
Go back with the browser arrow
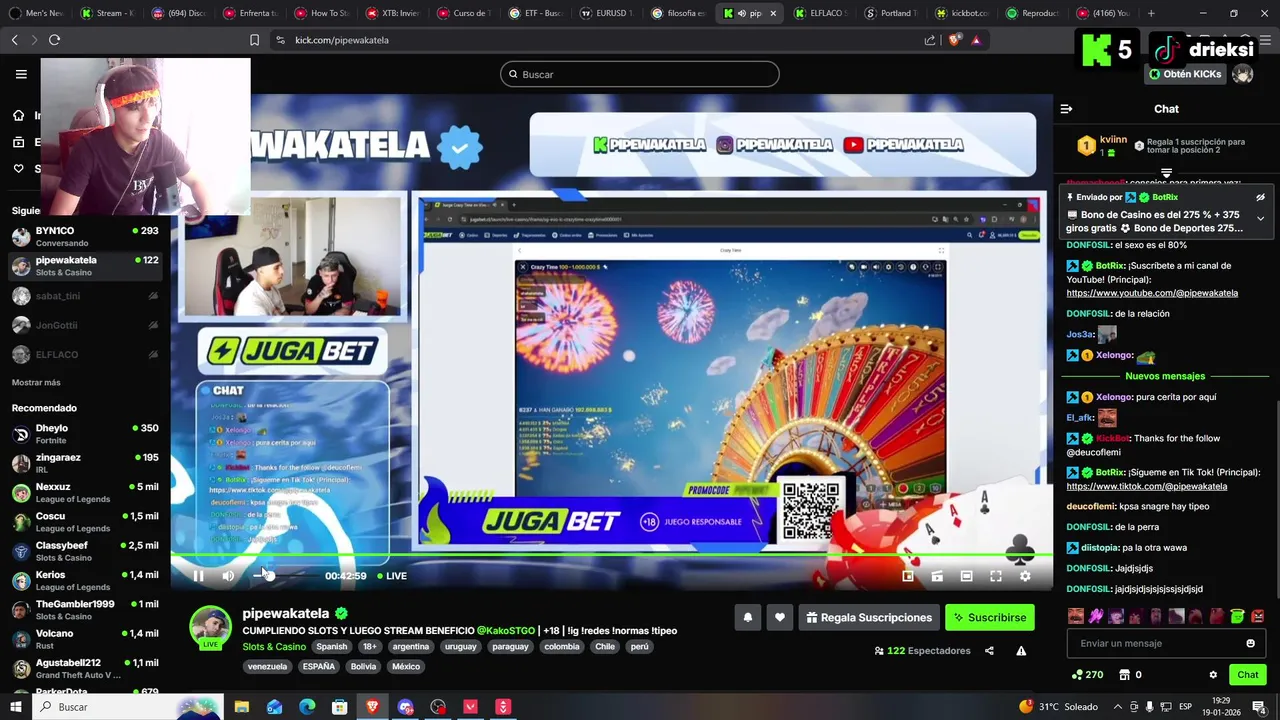tap(14, 40)
